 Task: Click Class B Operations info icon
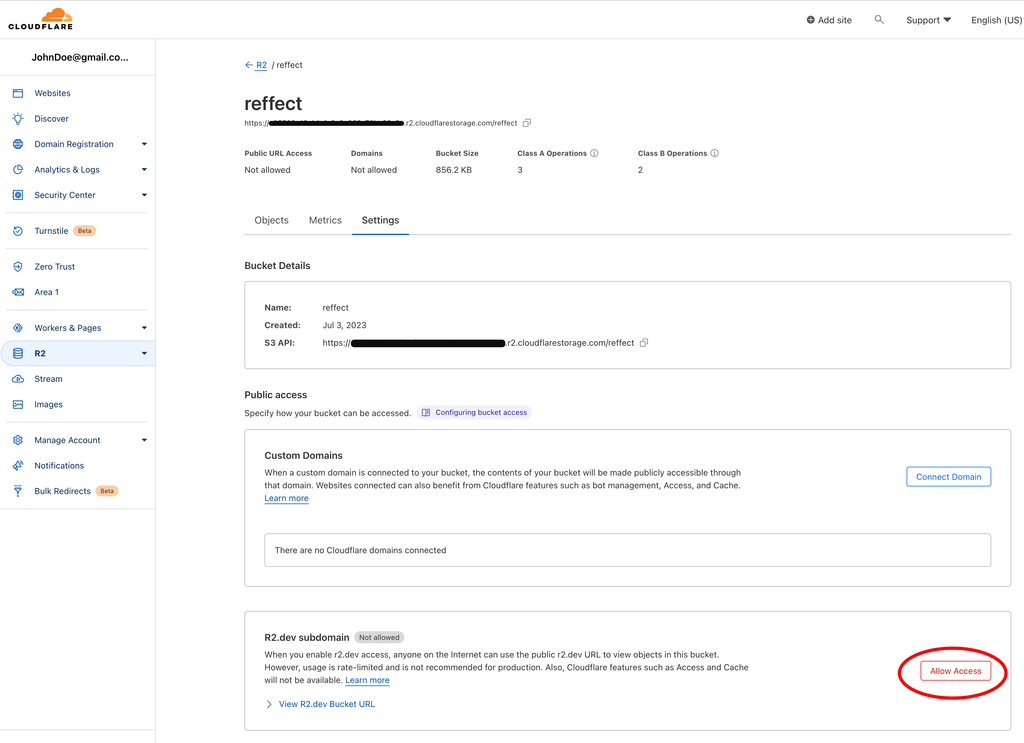click(714, 154)
